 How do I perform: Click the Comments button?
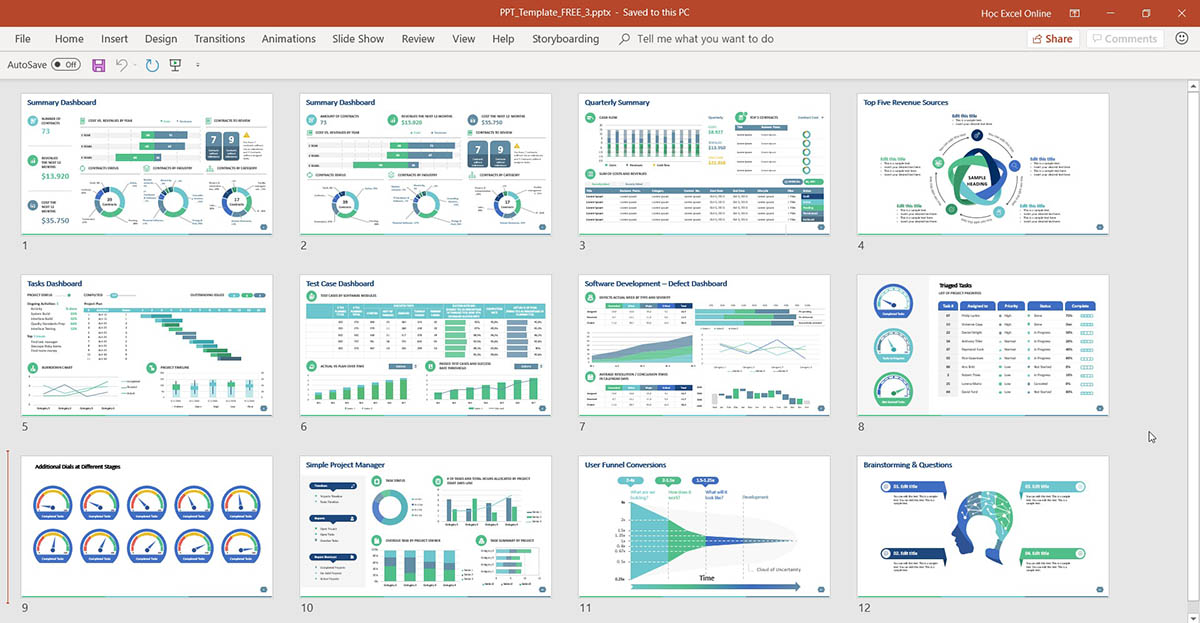[x=1123, y=39]
